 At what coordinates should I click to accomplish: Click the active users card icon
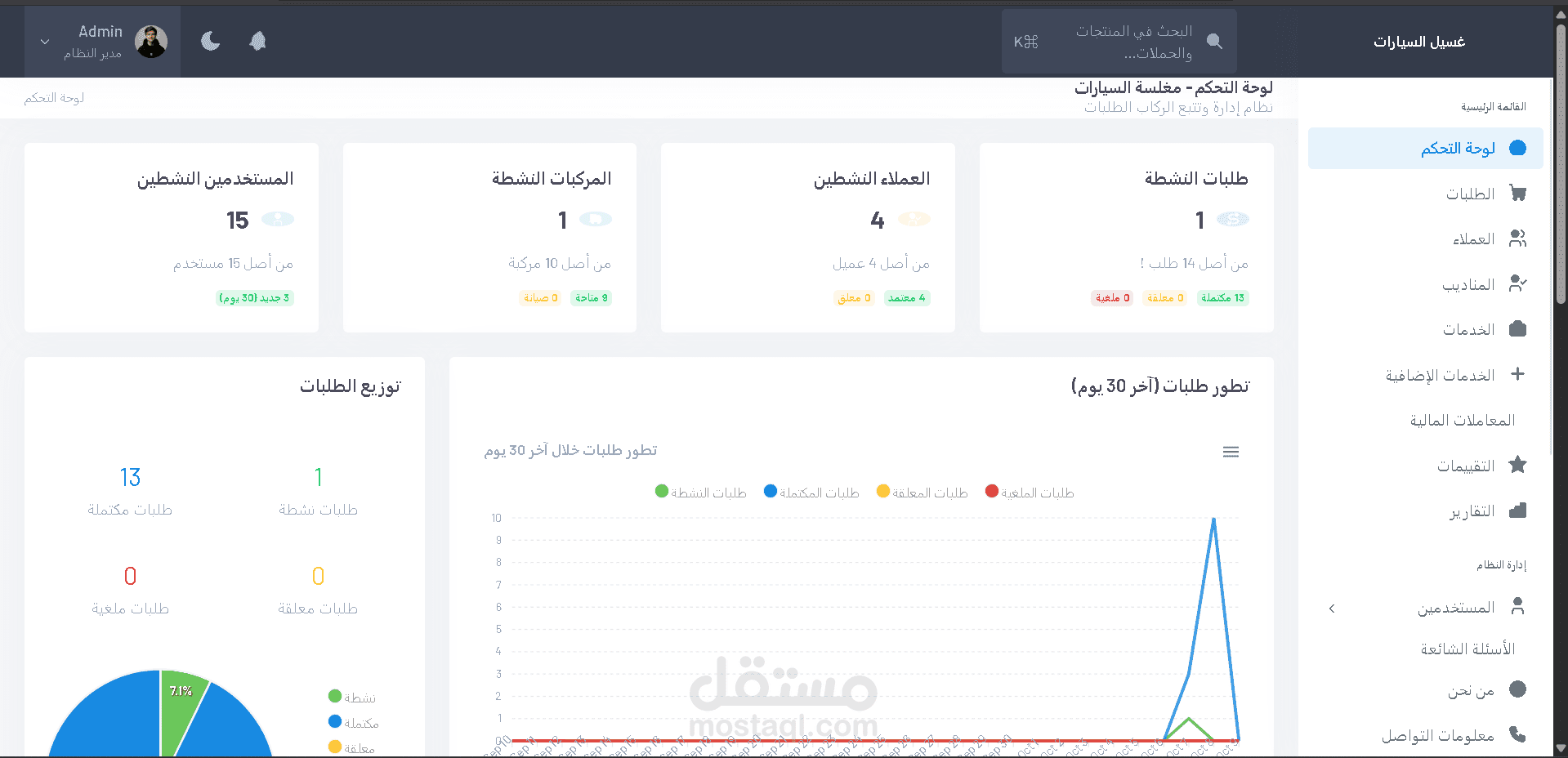(x=277, y=219)
